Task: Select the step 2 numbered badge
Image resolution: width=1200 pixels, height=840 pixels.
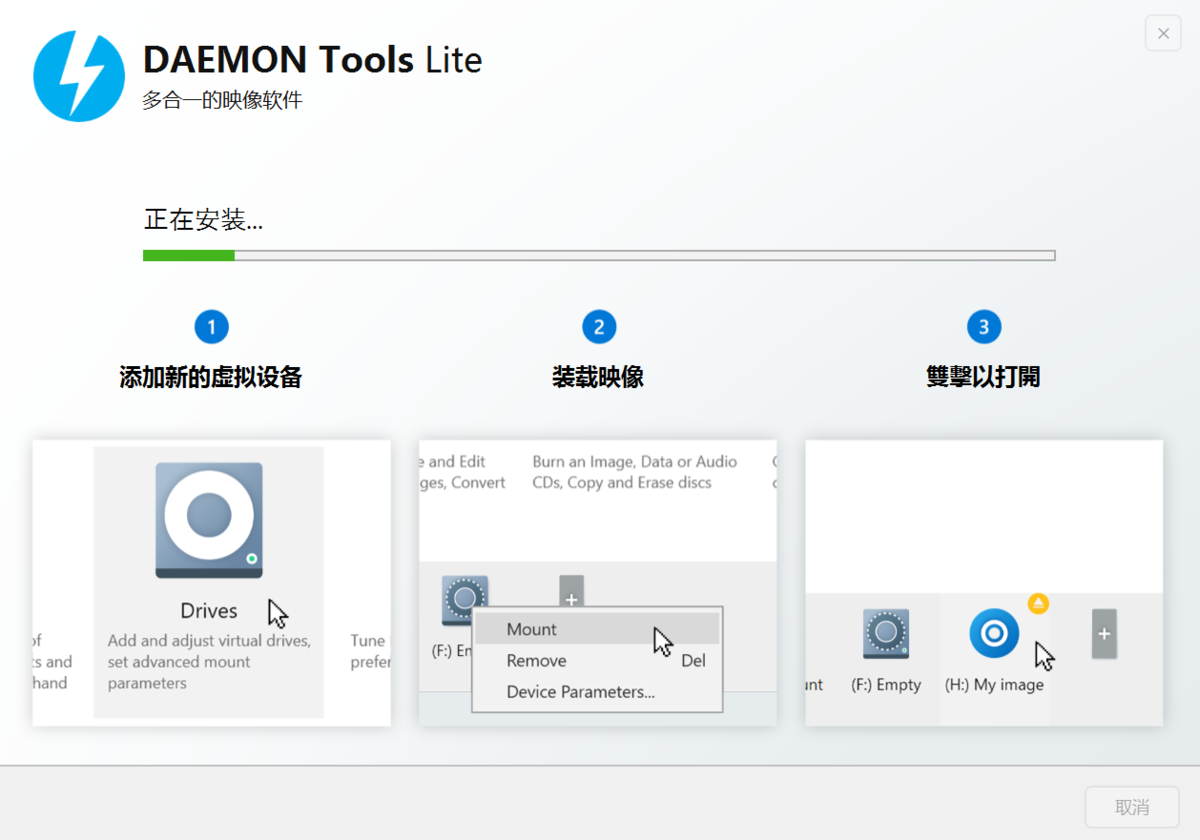Action: coord(597,326)
